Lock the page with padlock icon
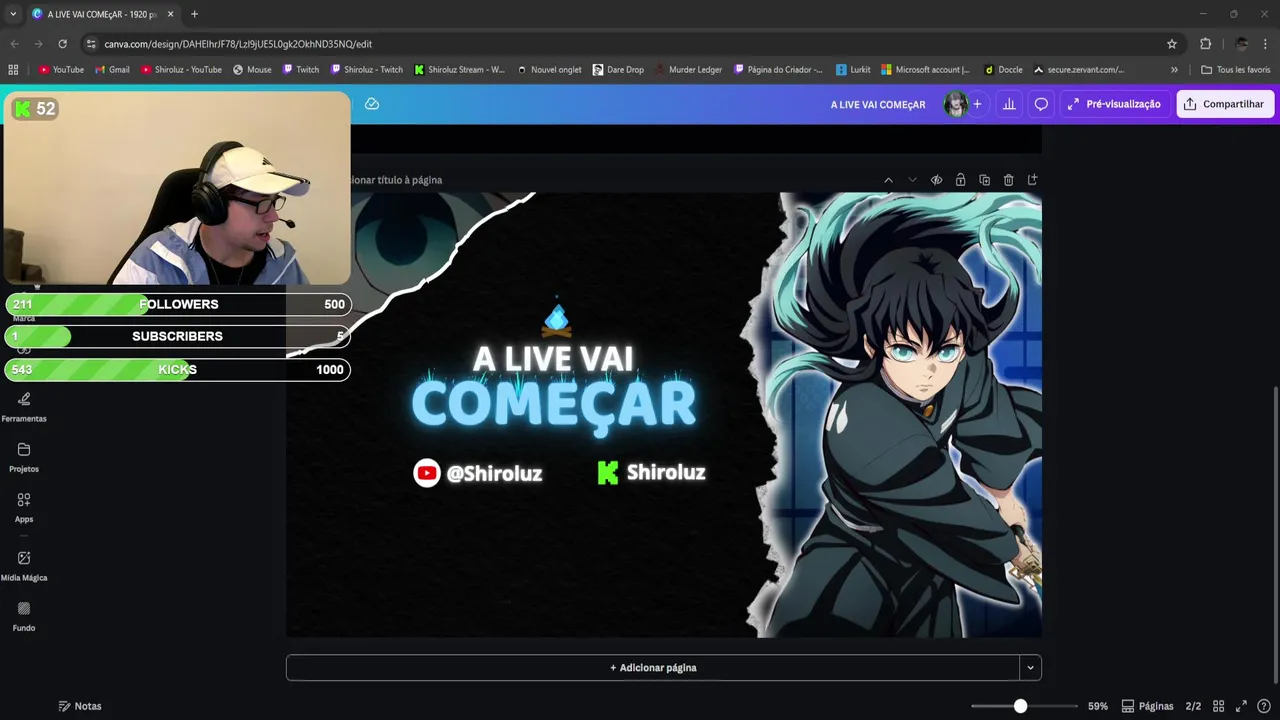Screen dimensions: 1280x720 (960, 180)
